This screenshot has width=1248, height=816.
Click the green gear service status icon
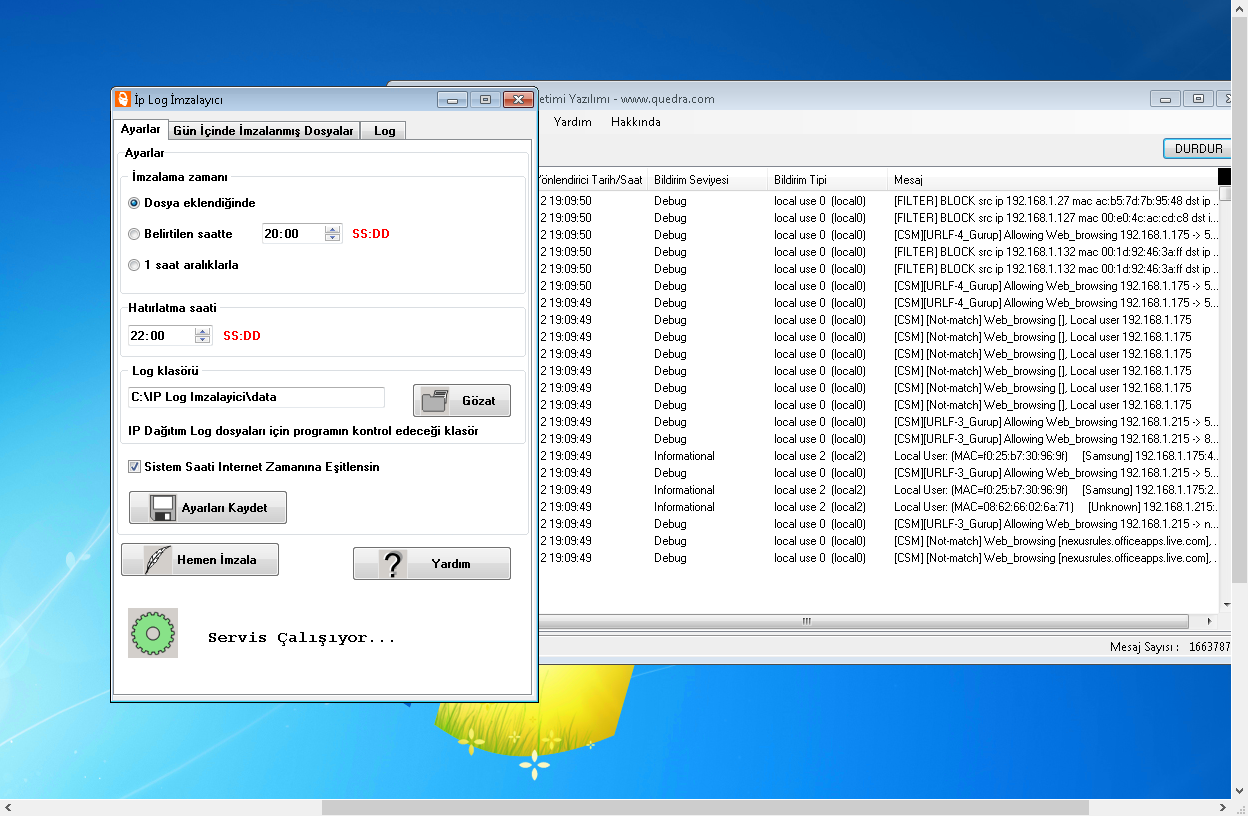pos(153,633)
